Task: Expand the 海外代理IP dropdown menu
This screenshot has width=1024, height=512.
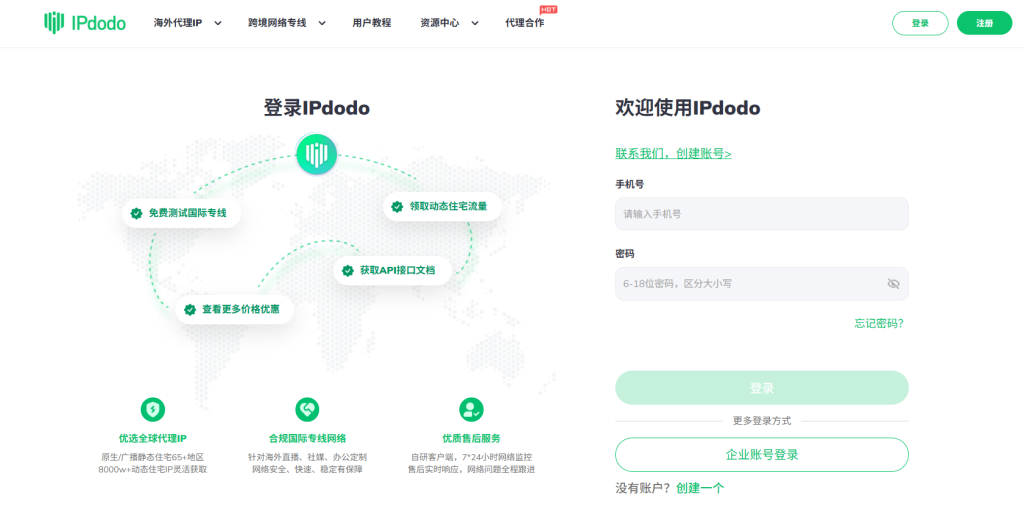Action: (187, 23)
